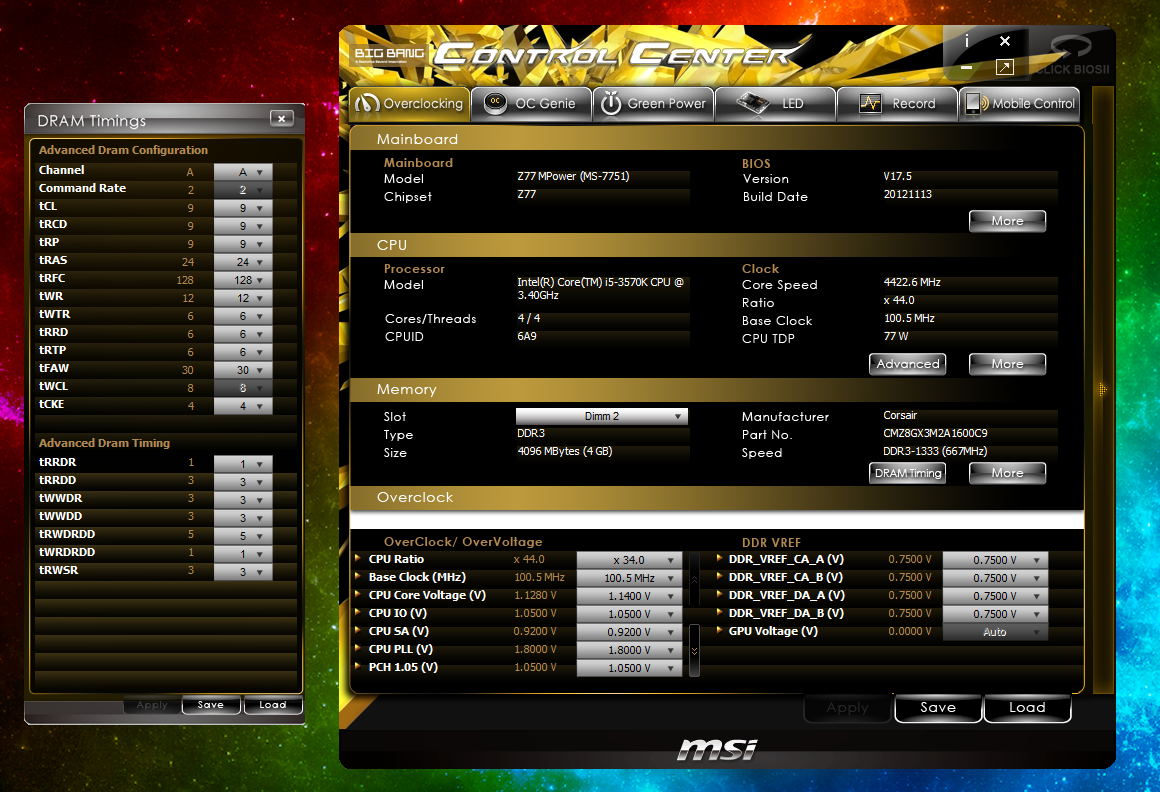Open CPU Ratio x34.0 dropdown
1160x792 pixels.
click(629, 560)
